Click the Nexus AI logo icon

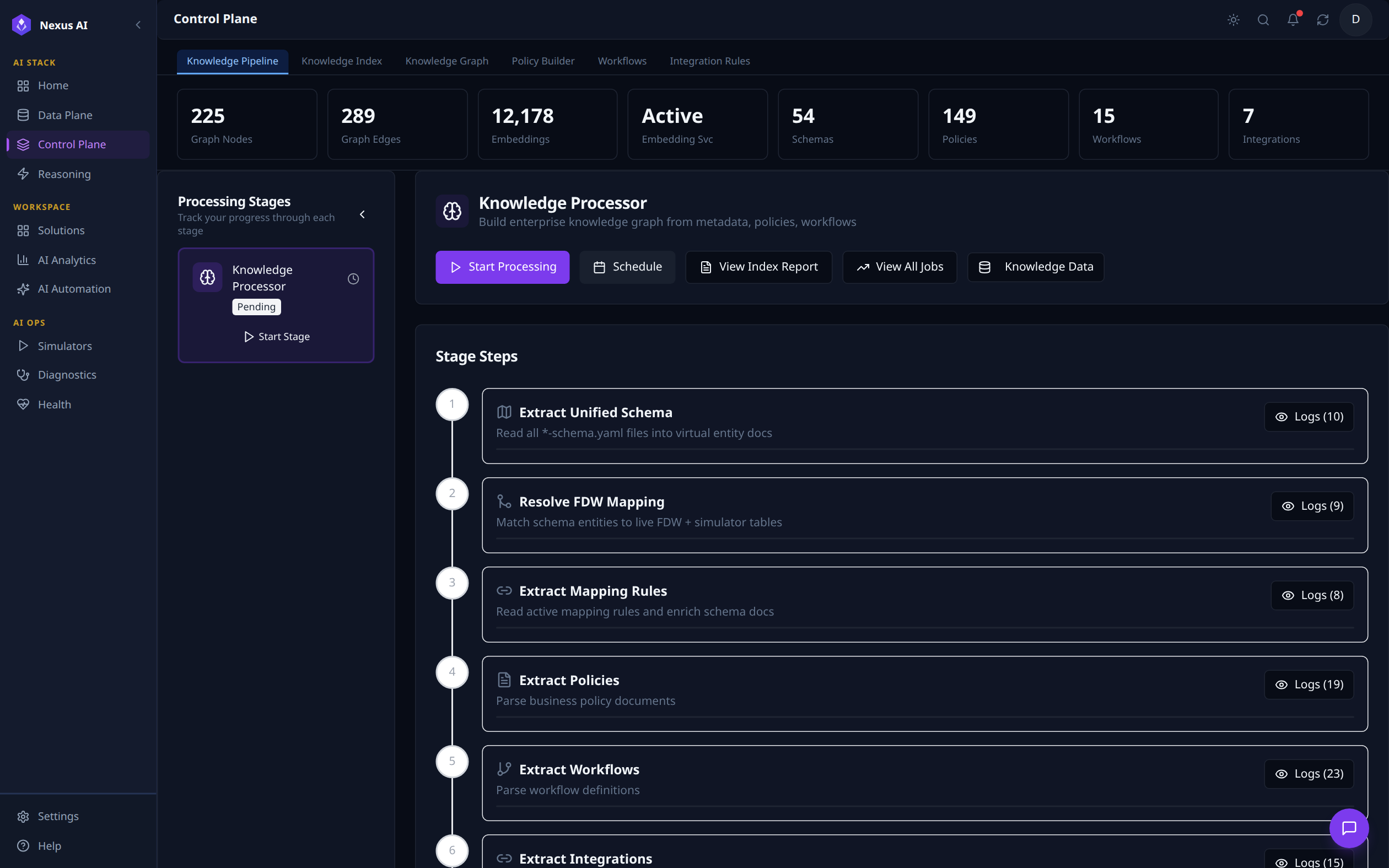21,25
